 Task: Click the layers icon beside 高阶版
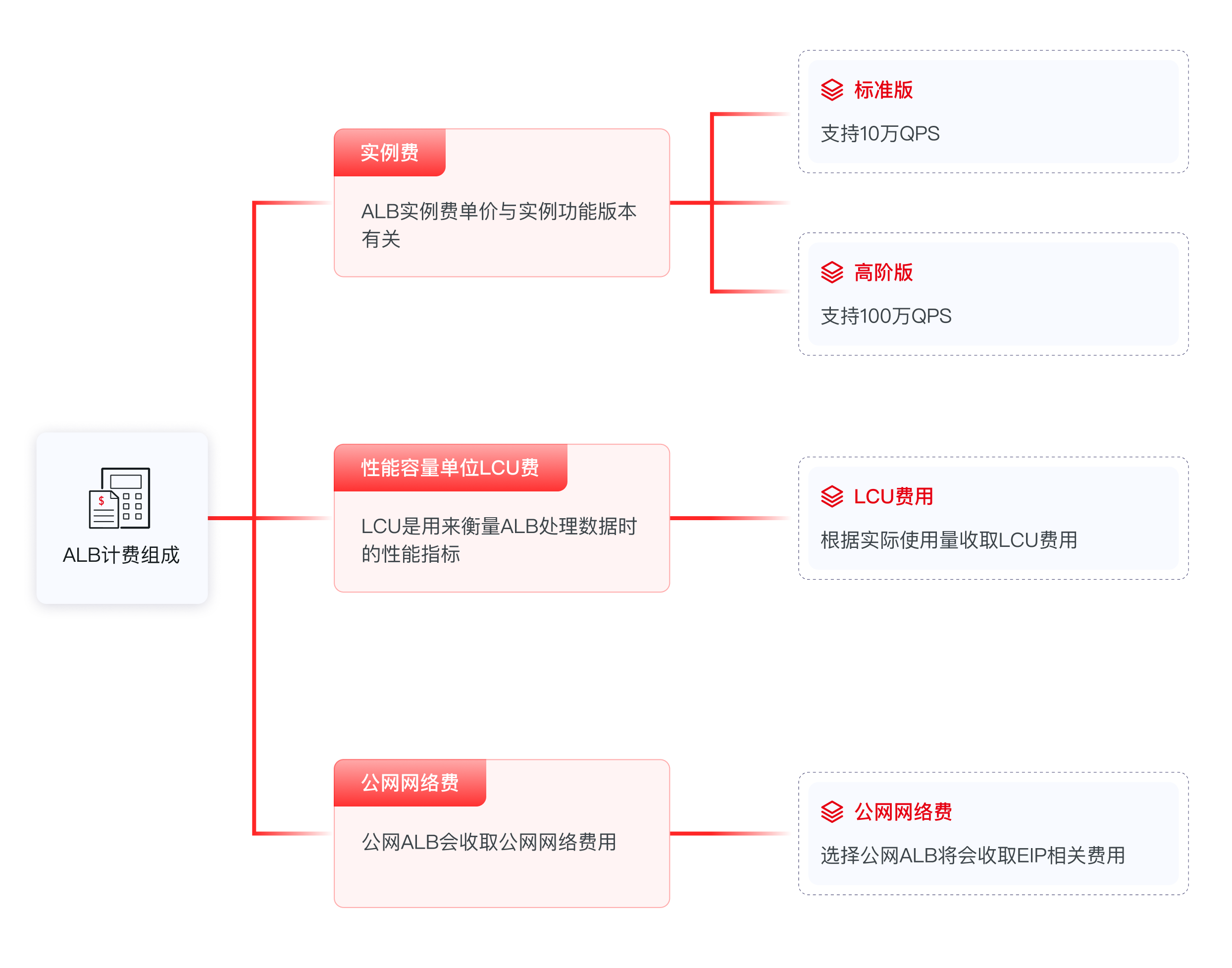831,272
